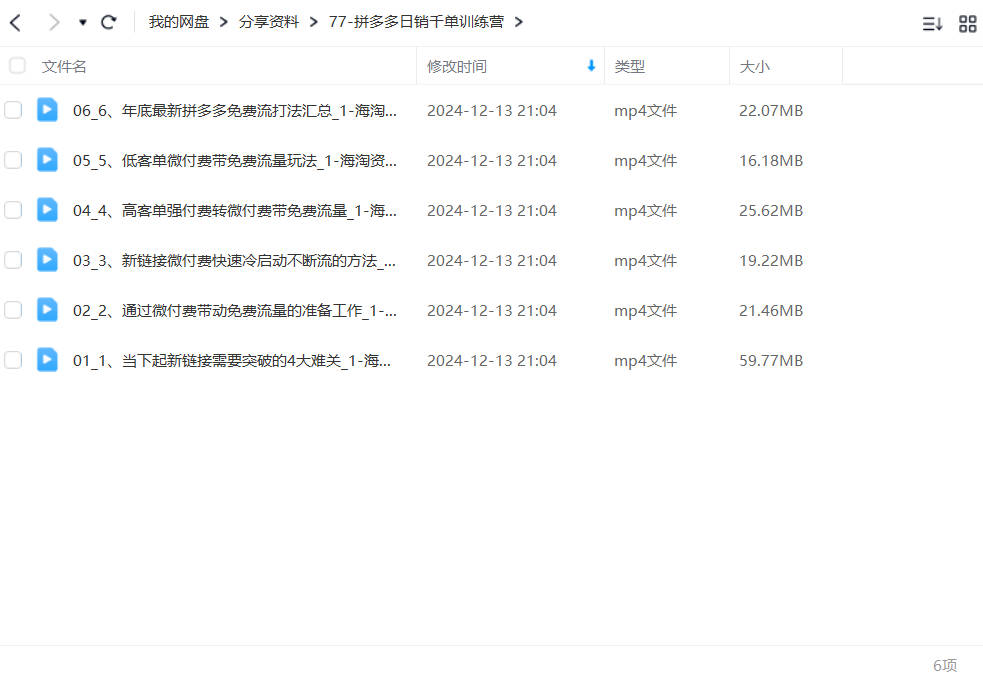The width and height of the screenshot is (983, 678).
Task: Click the blue sort direction arrow
Action: point(591,65)
